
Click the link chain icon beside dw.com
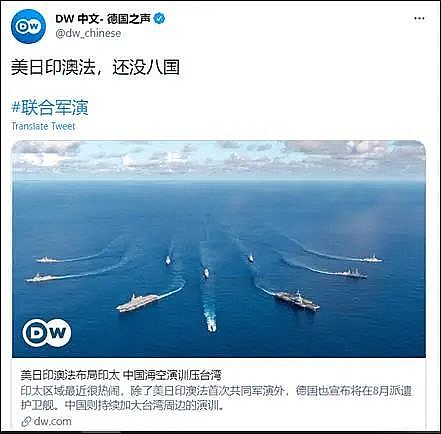[26, 422]
